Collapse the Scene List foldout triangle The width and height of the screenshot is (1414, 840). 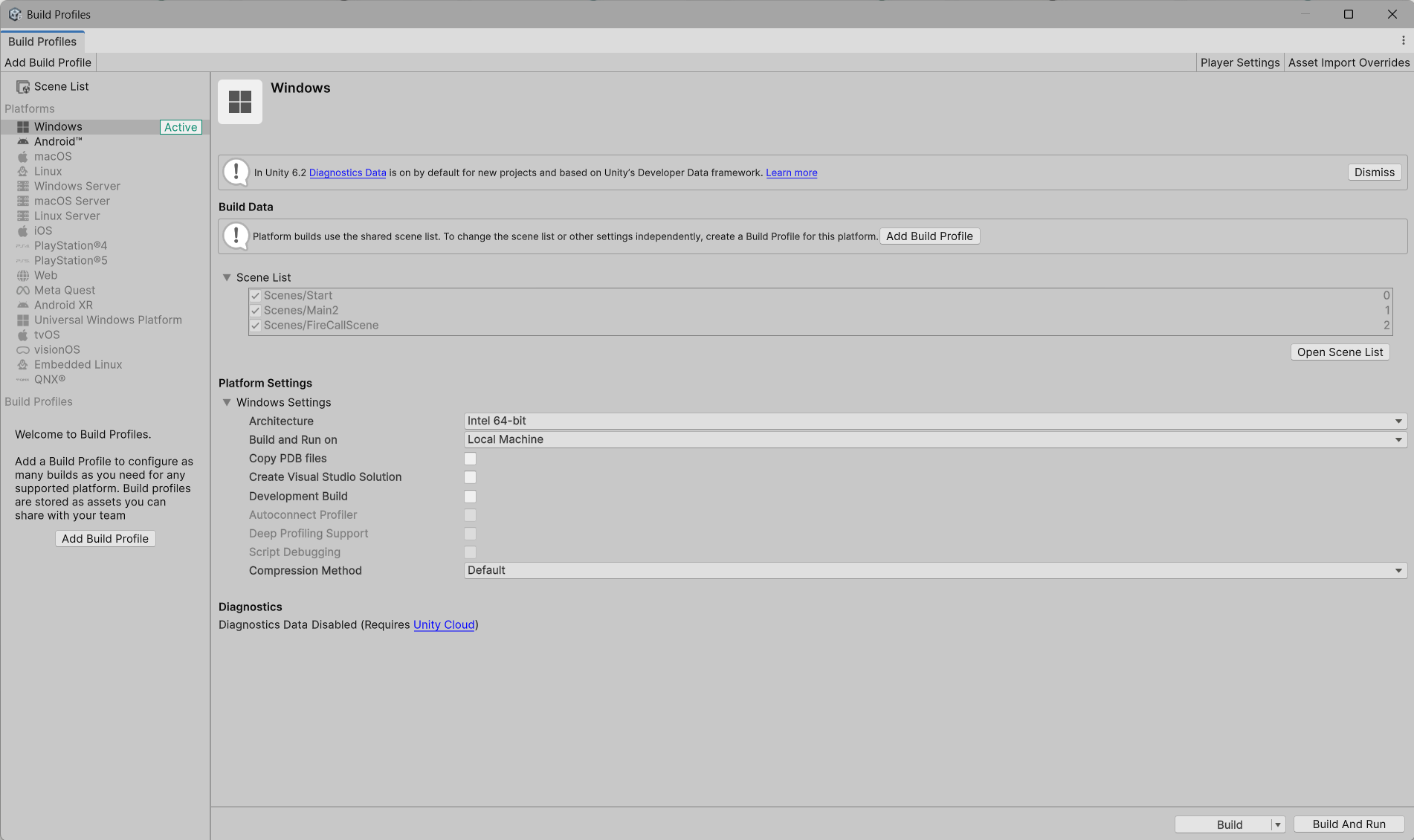tap(227, 277)
